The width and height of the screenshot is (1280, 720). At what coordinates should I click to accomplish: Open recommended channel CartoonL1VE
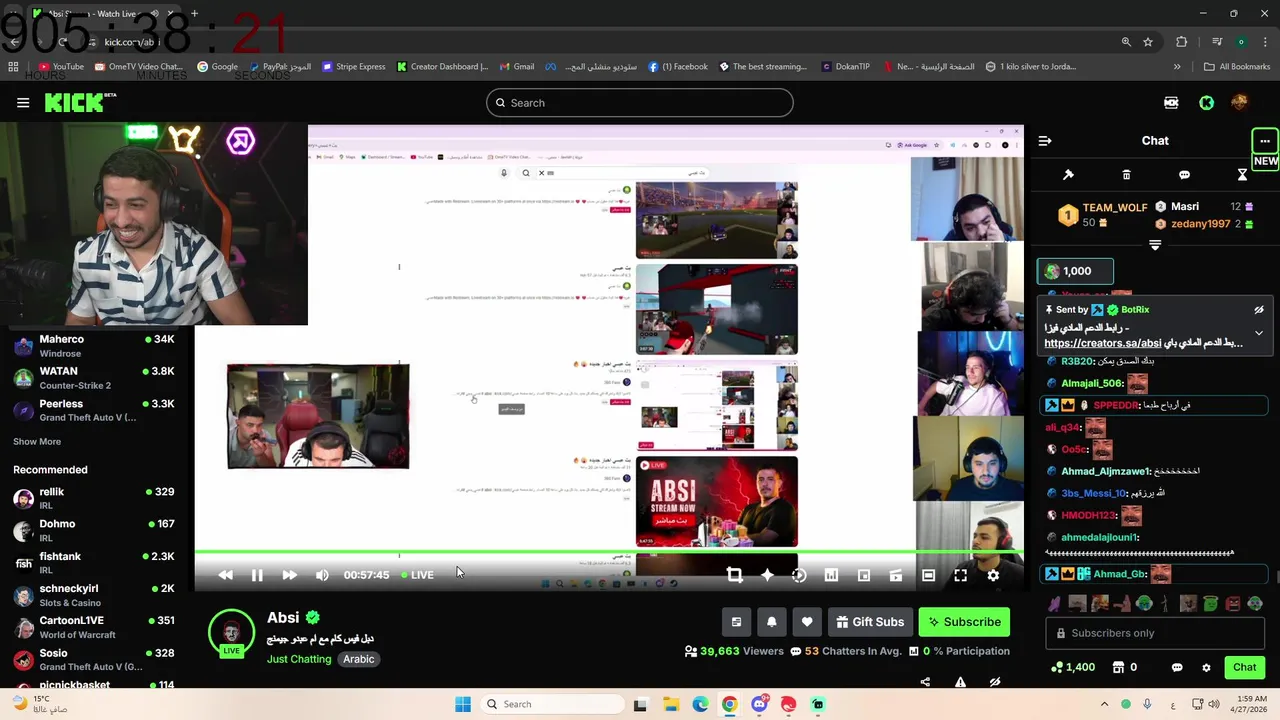[95, 627]
